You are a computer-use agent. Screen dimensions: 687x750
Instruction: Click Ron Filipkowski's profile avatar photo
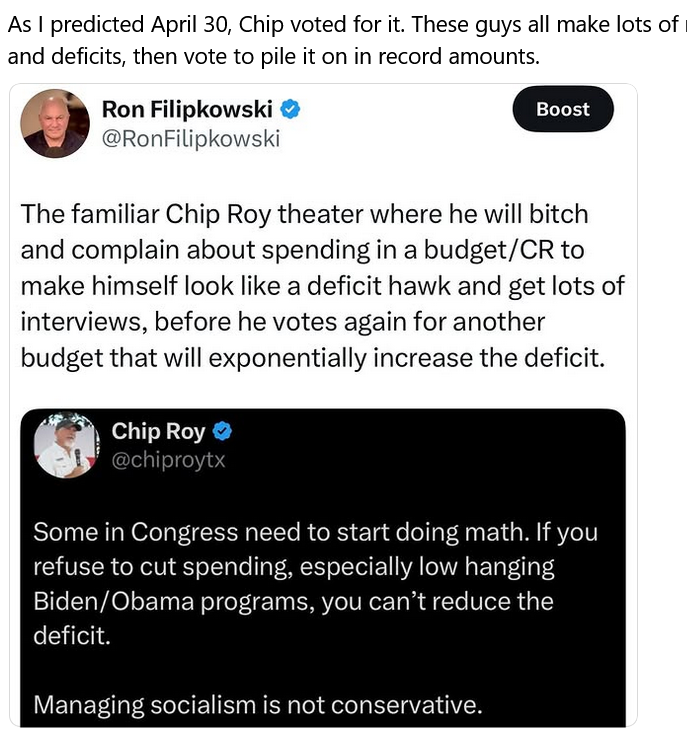tap(55, 123)
